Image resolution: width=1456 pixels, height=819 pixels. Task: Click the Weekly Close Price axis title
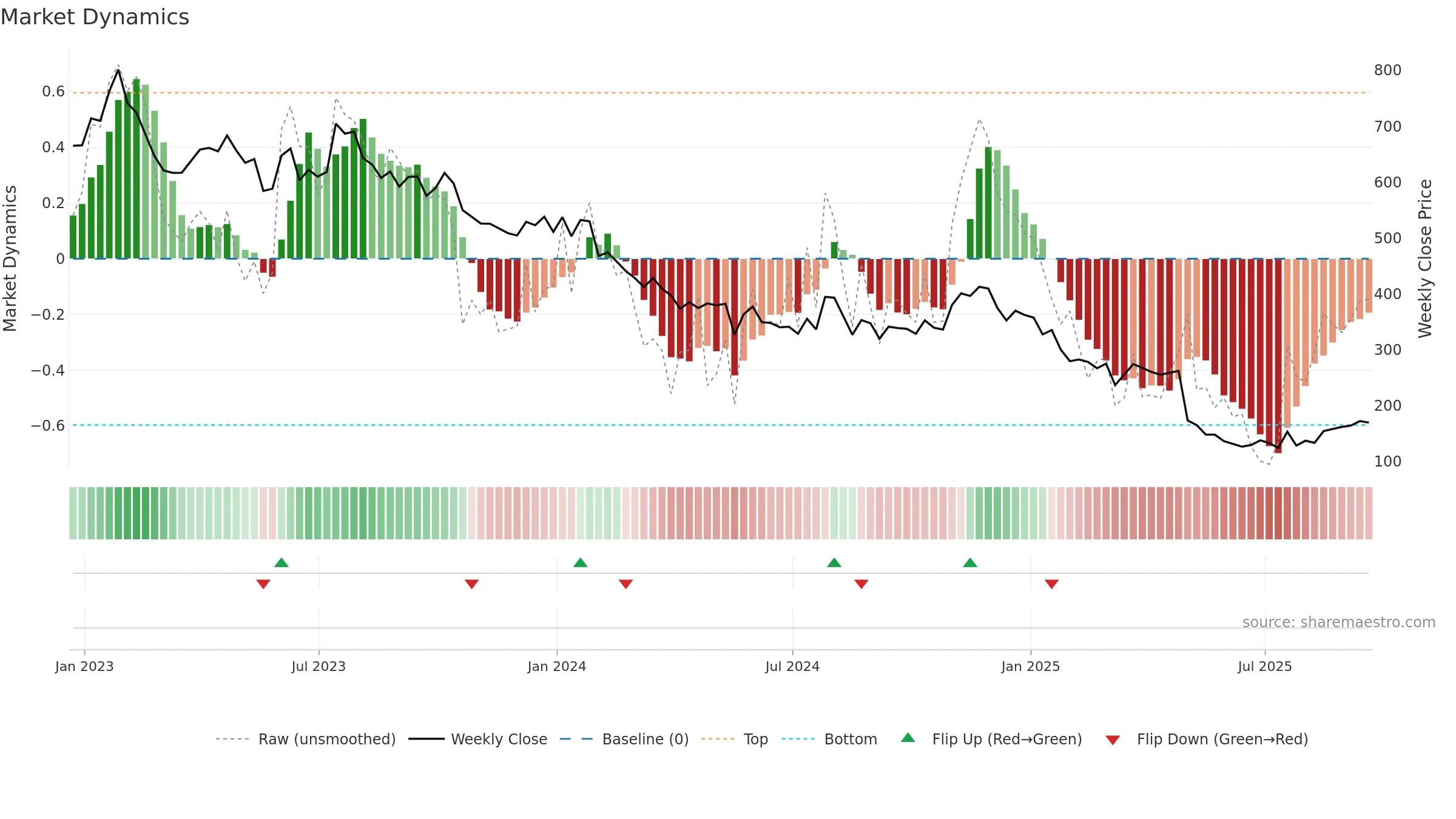pyautogui.click(x=1424, y=258)
